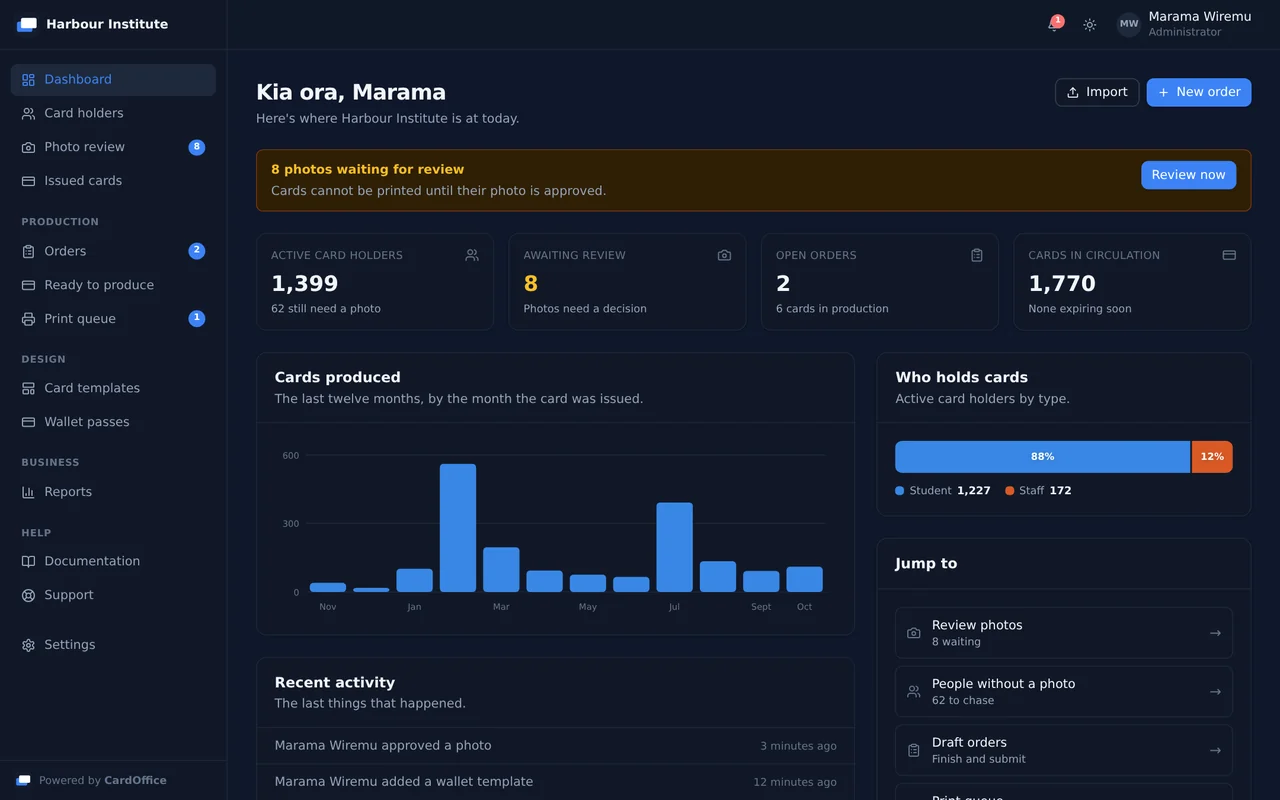This screenshot has width=1280, height=800.
Task: Open the notifications bell
Action: (x=1054, y=24)
